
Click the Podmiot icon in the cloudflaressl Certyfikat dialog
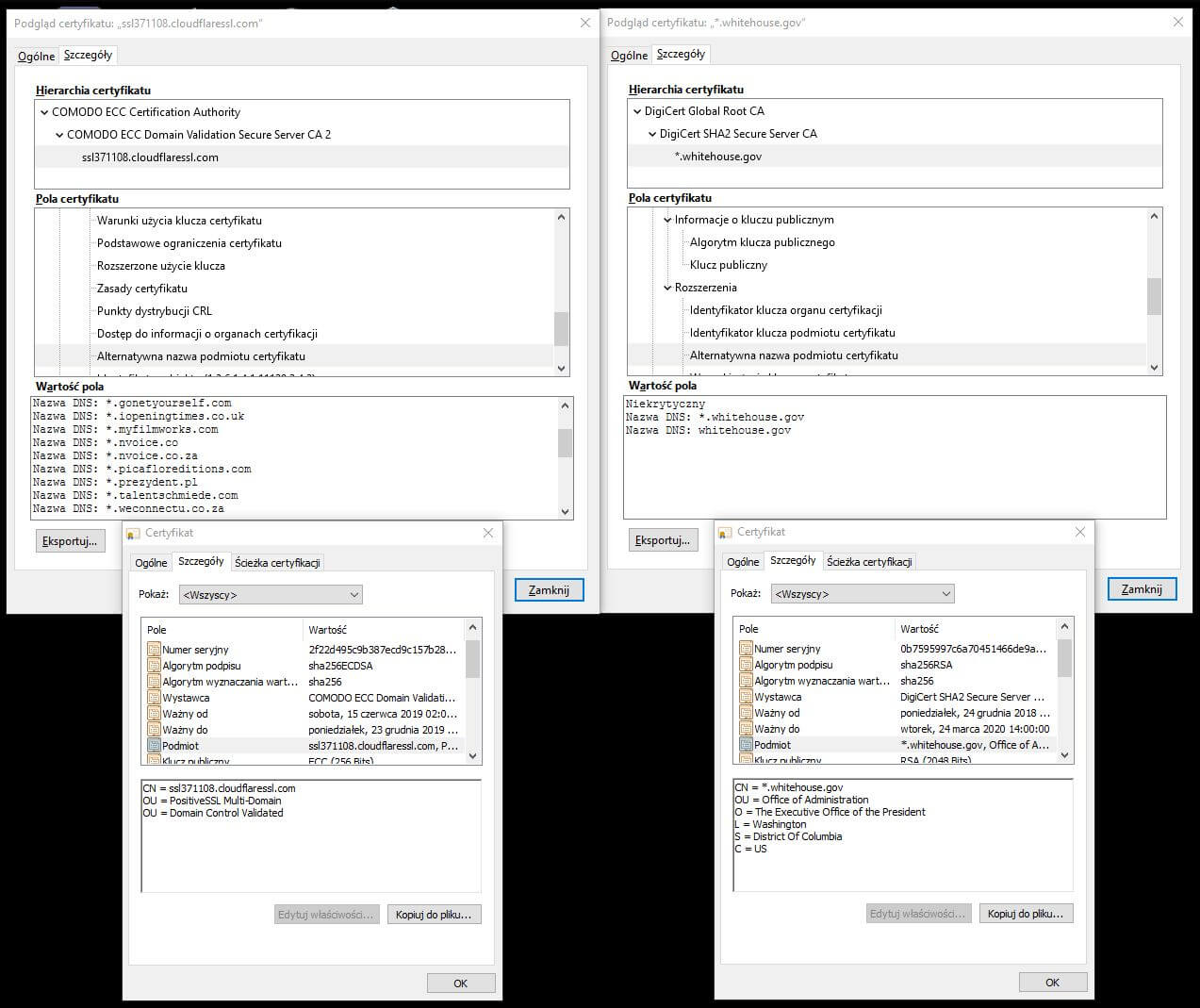154,745
